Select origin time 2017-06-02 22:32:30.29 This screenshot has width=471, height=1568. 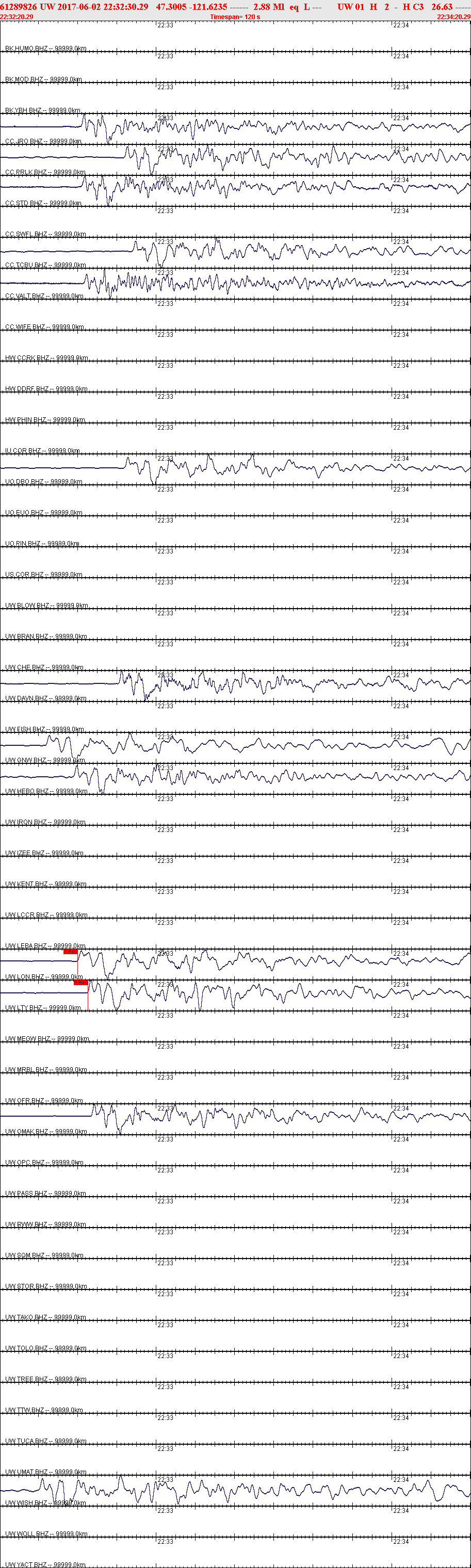pos(101,7)
